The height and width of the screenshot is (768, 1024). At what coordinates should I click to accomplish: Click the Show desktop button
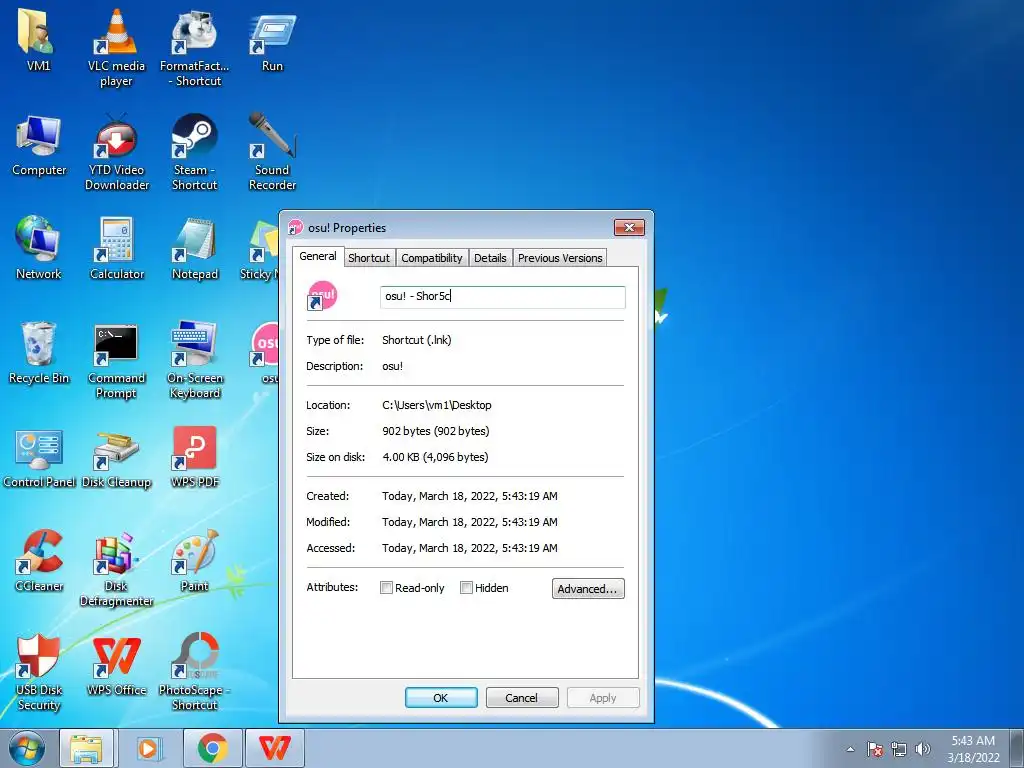(x=1018, y=748)
